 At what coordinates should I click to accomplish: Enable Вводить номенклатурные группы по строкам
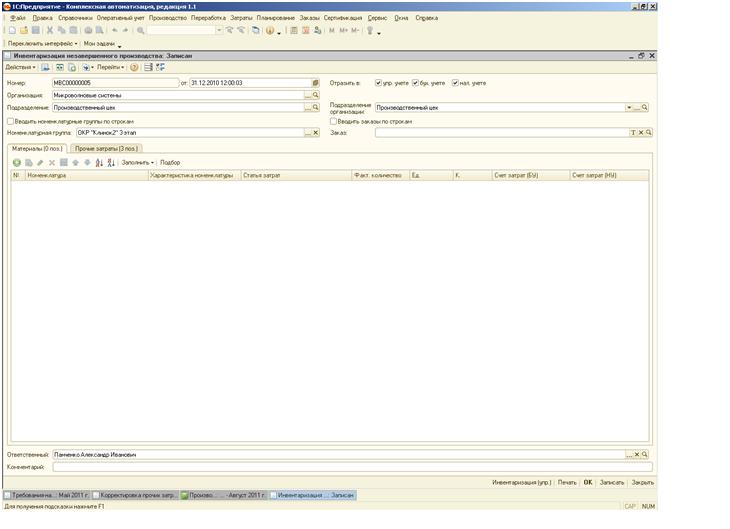(x=10, y=121)
